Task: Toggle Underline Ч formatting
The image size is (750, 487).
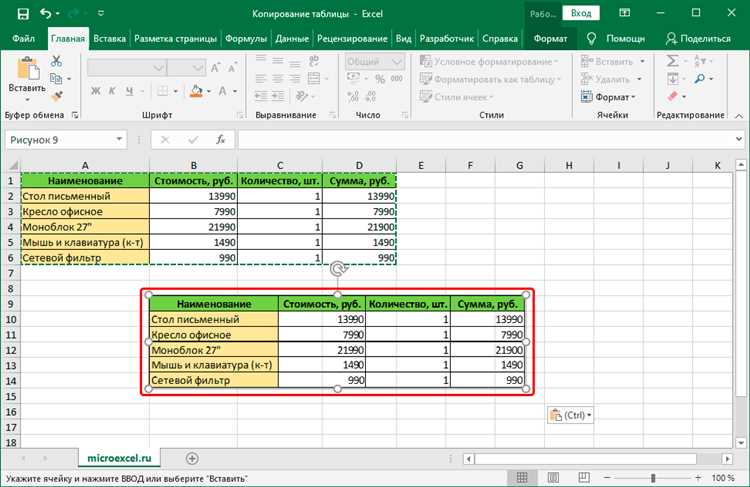Action: (129, 91)
